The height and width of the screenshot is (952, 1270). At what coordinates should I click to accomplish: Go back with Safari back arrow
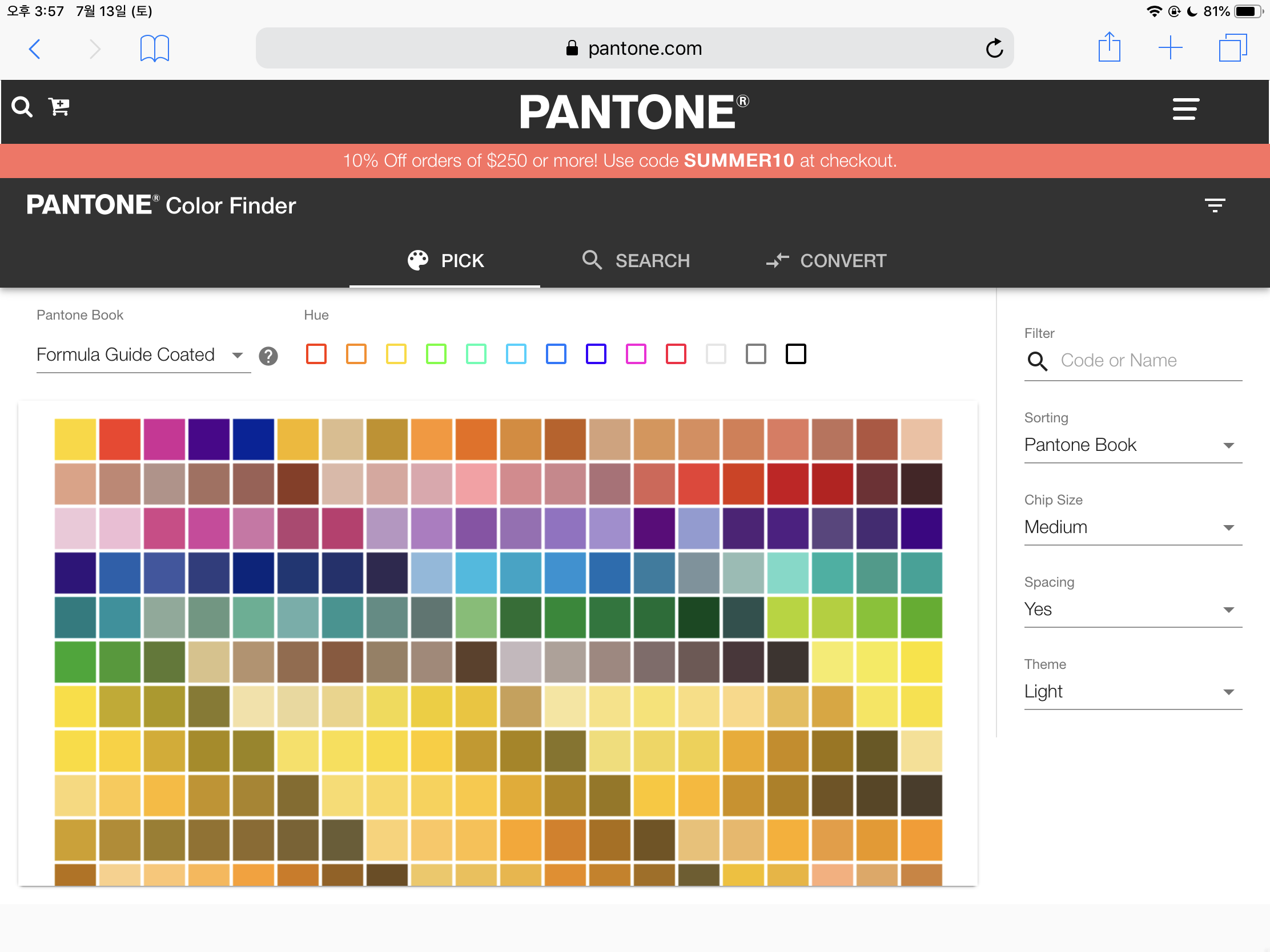pyautogui.click(x=34, y=49)
